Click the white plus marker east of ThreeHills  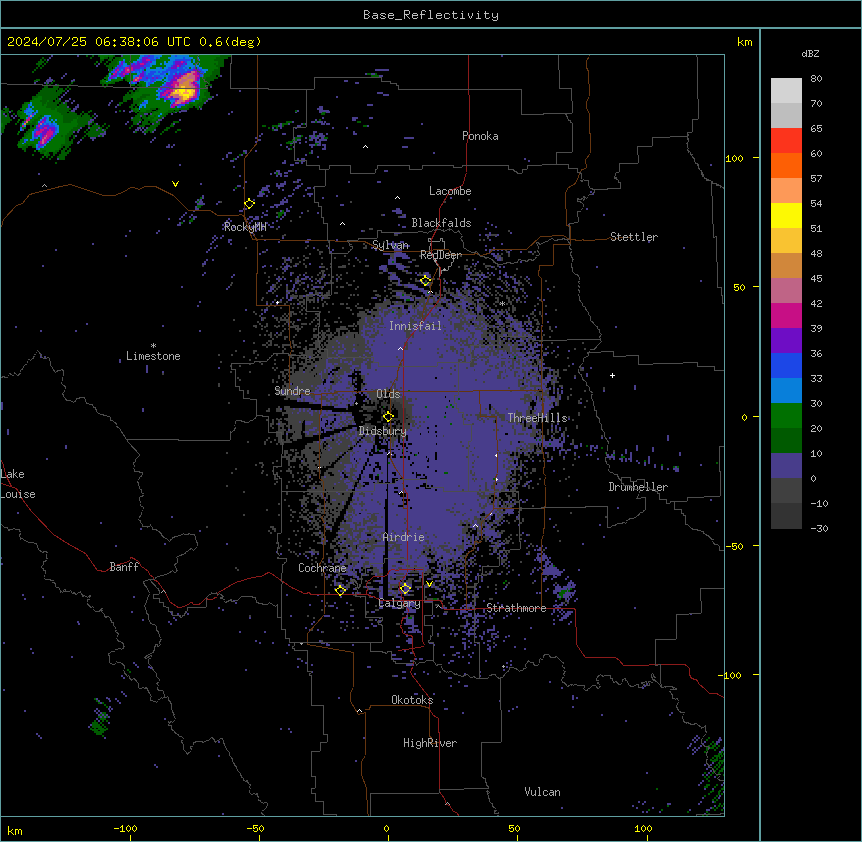(x=612, y=375)
